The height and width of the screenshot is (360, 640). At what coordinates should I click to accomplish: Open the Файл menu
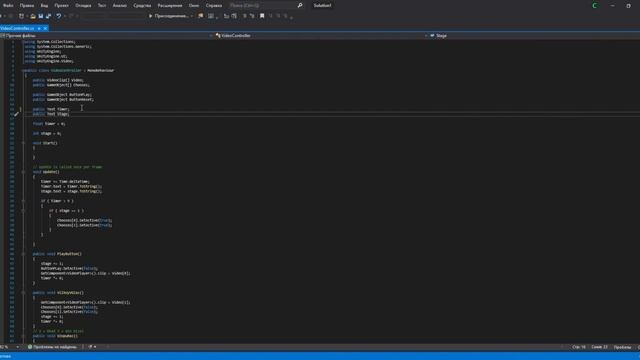[8, 6]
